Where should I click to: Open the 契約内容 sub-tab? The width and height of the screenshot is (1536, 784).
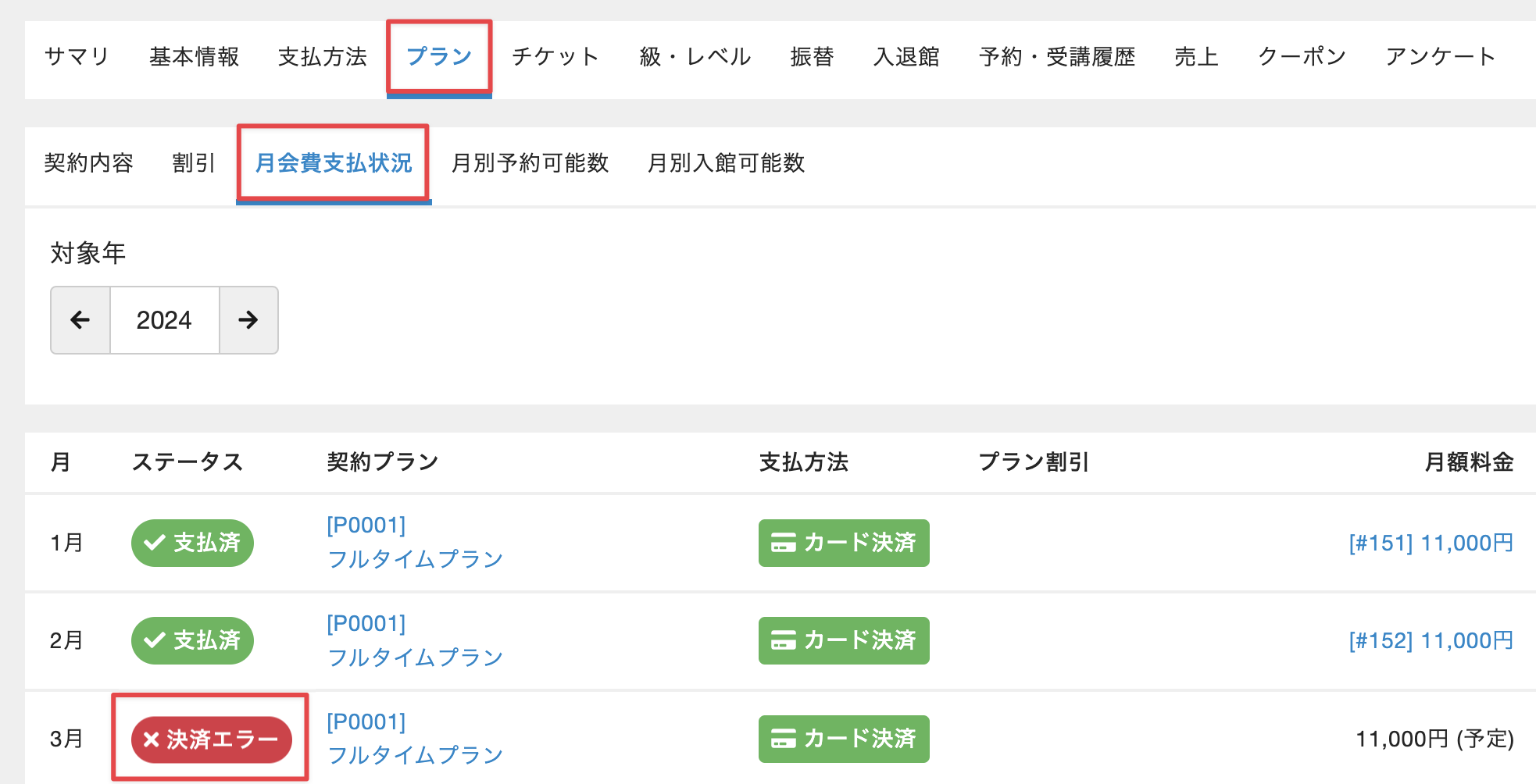(89, 163)
